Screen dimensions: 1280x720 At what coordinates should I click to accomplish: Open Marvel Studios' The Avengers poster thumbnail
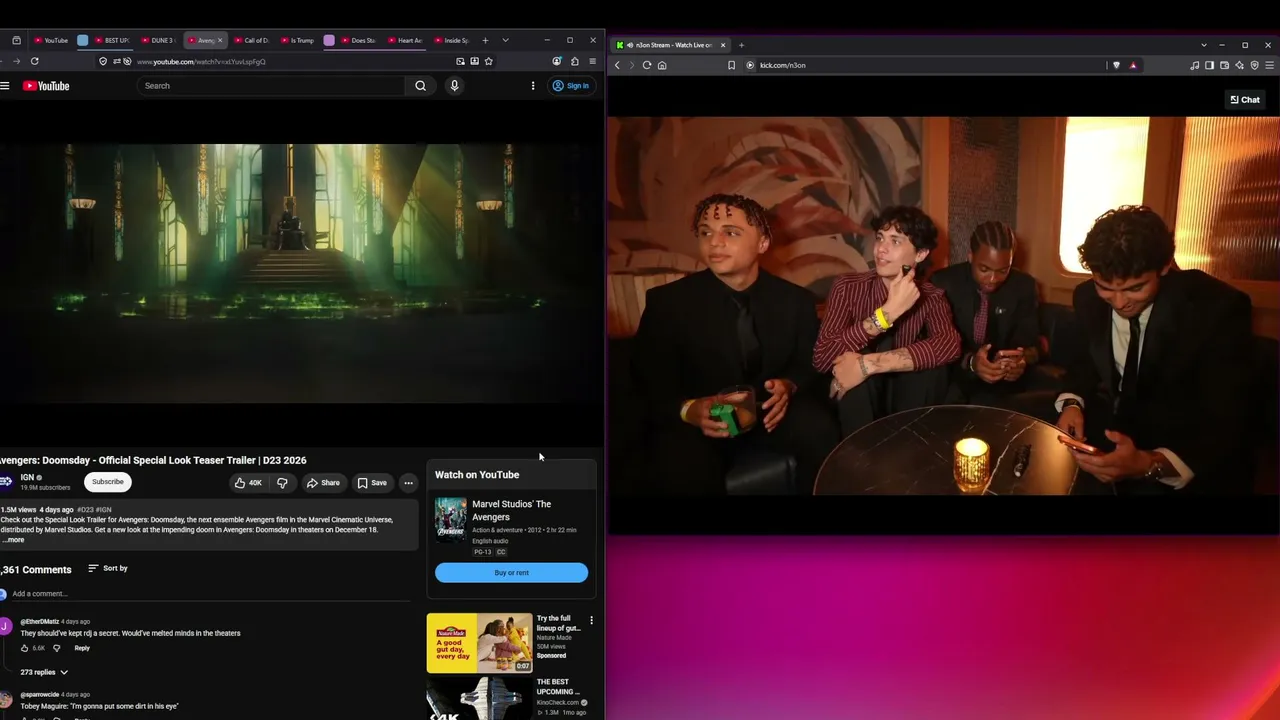450,519
